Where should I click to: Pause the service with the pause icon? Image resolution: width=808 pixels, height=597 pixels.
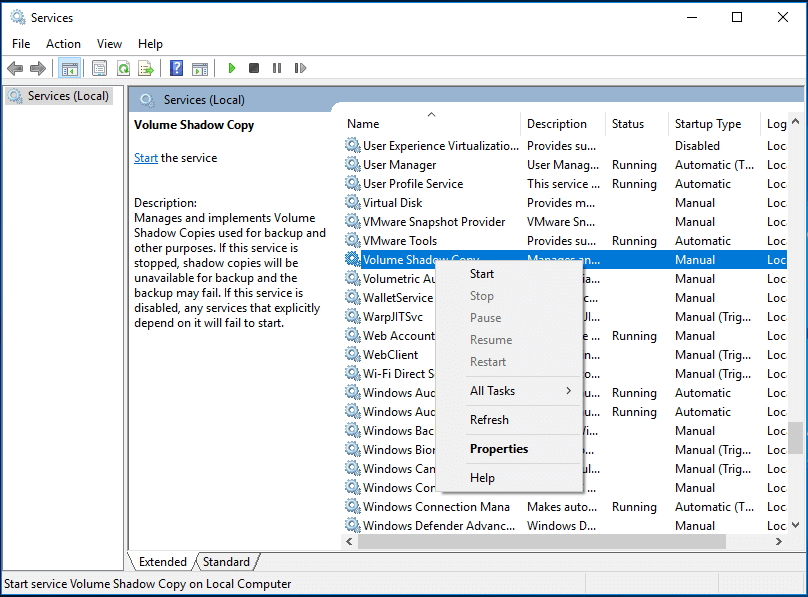point(278,68)
